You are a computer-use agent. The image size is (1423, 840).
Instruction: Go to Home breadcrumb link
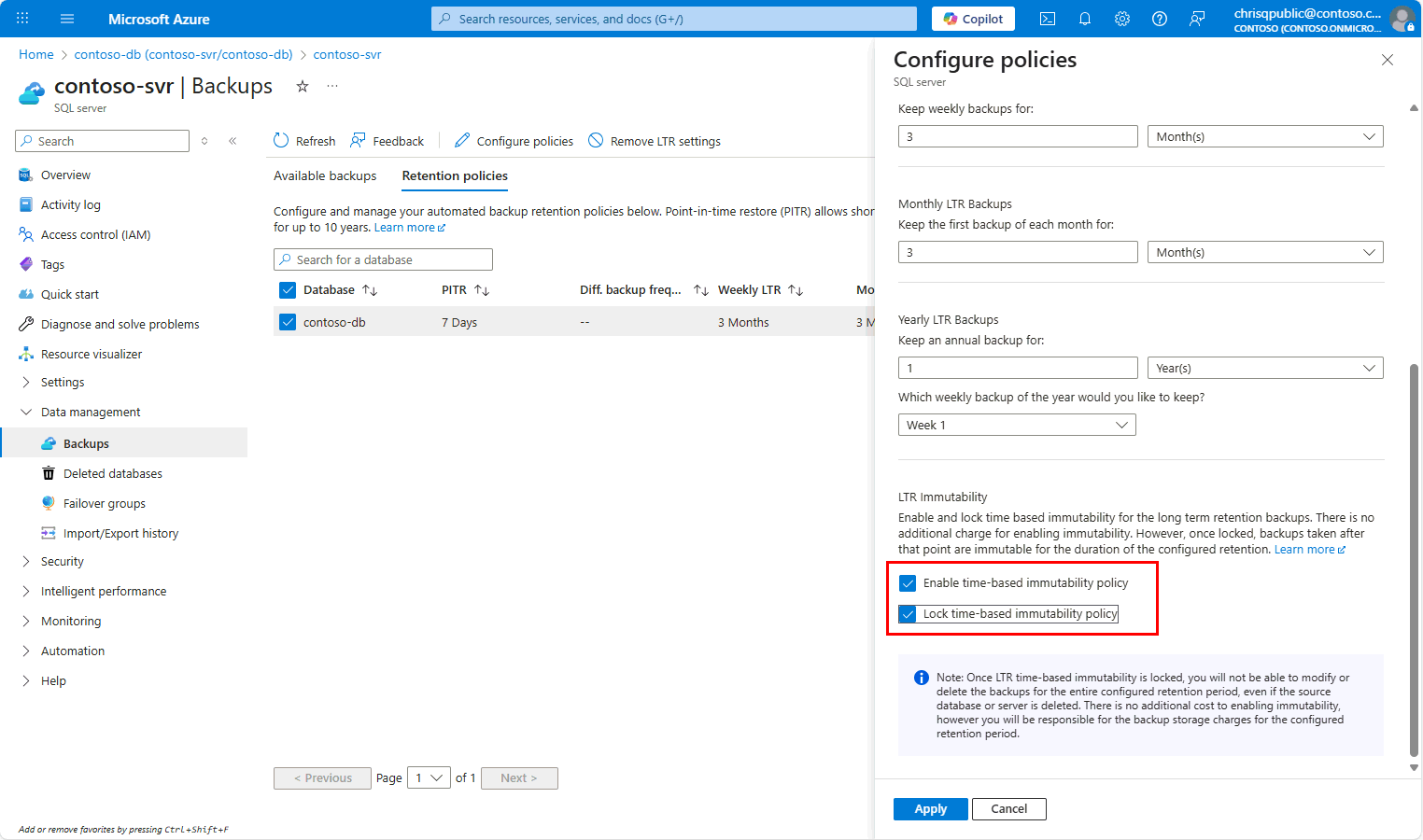coord(36,54)
